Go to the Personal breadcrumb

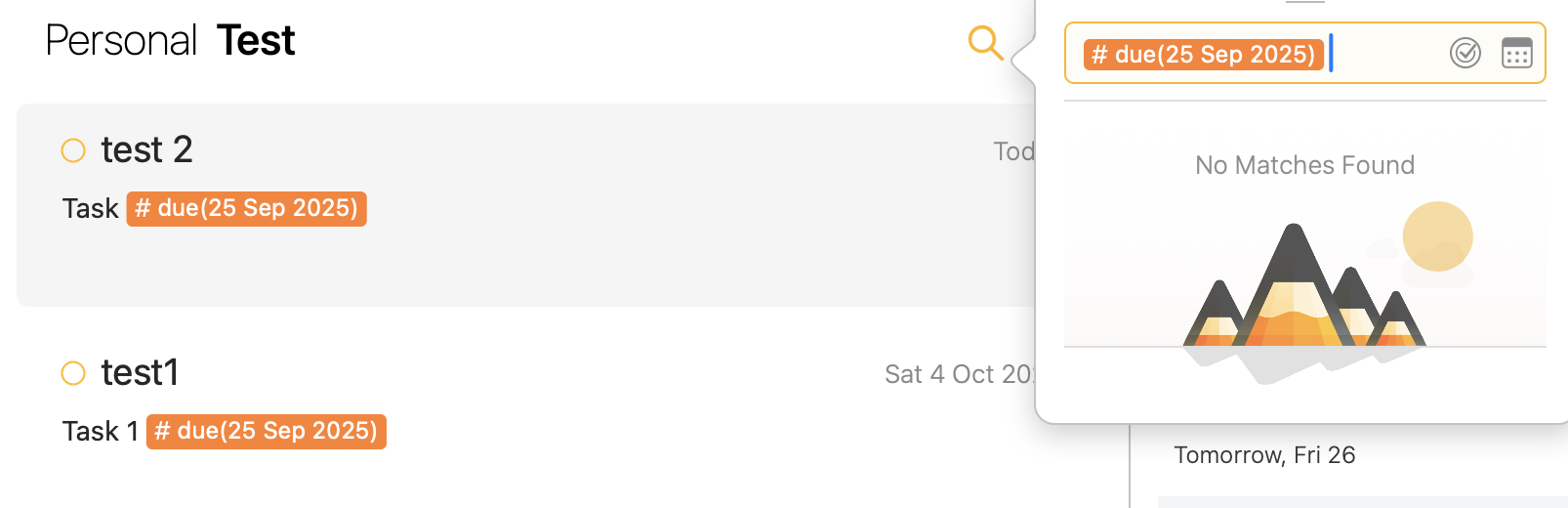tap(121, 41)
